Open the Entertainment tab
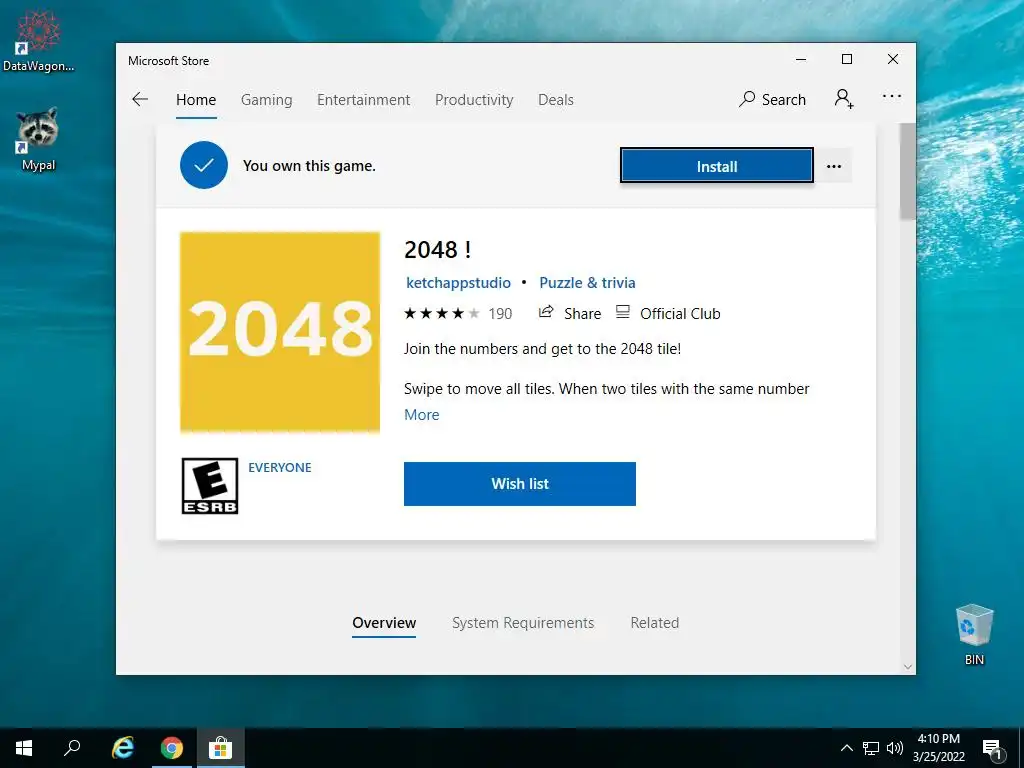This screenshot has height=768, width=1024. click(364, 100)
